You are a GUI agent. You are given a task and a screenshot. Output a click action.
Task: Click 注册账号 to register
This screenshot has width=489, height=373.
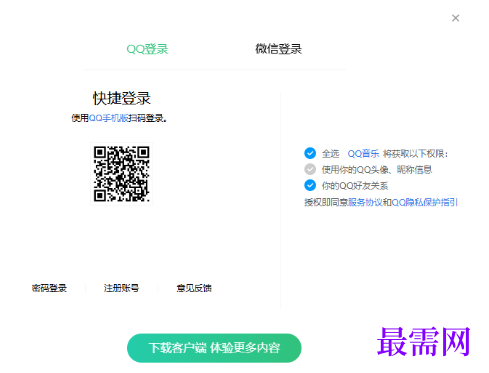click(121, 288)
